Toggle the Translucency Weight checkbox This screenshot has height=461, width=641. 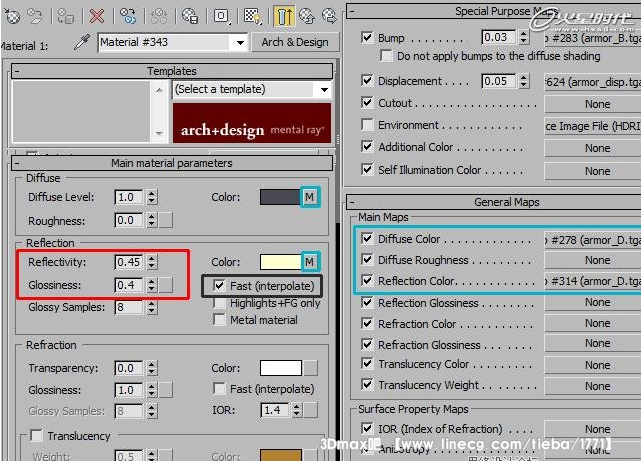click(367, 385)
